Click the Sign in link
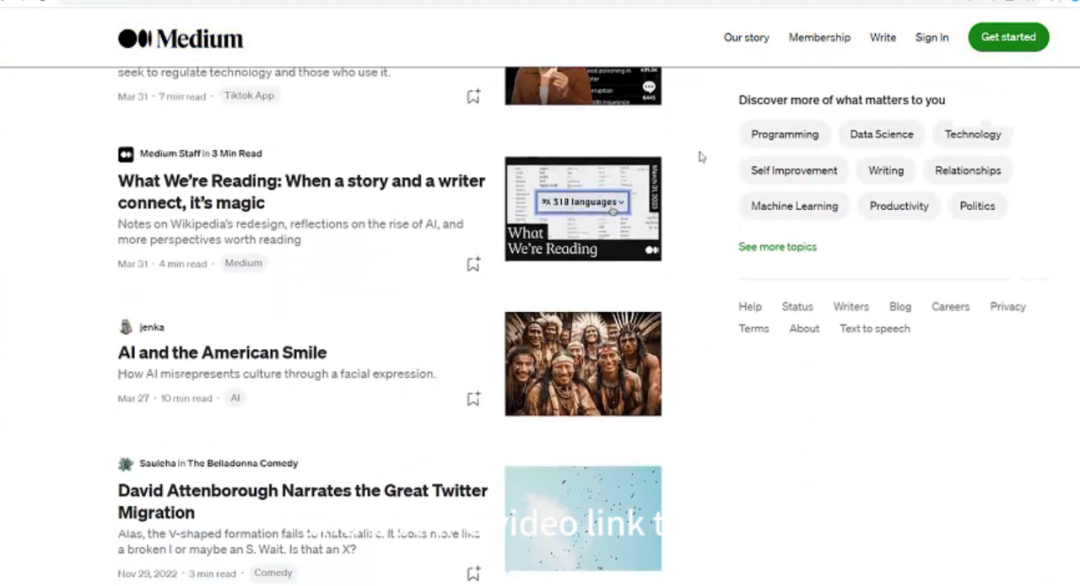The height and width of the screenshot is (586, 1080). pos(931,38)
